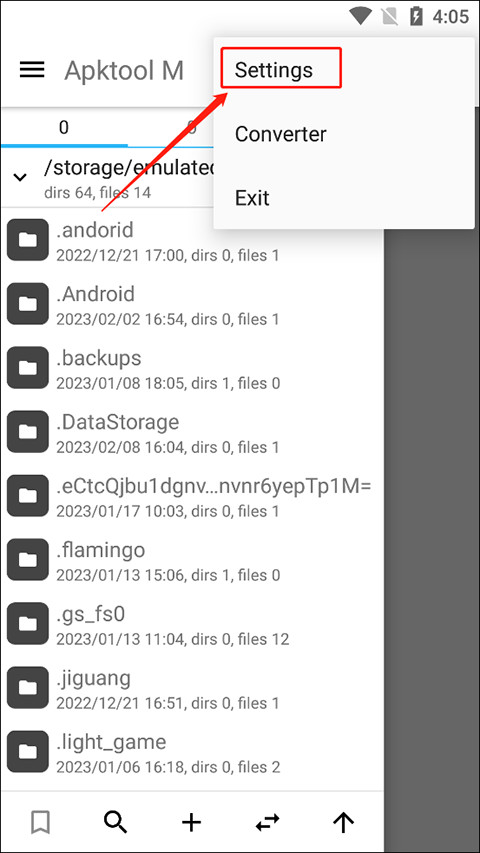
Task: Open the .DataStorage folder entry
Action: [x=192, y=432]
